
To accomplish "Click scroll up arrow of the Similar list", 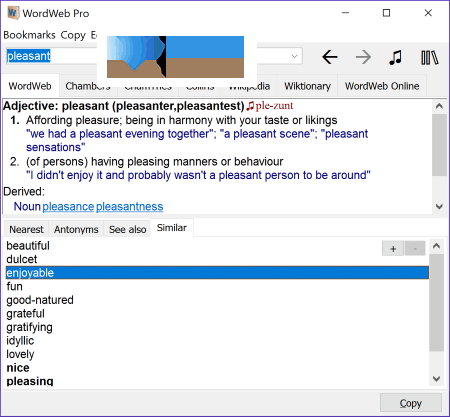I will 436,246.
